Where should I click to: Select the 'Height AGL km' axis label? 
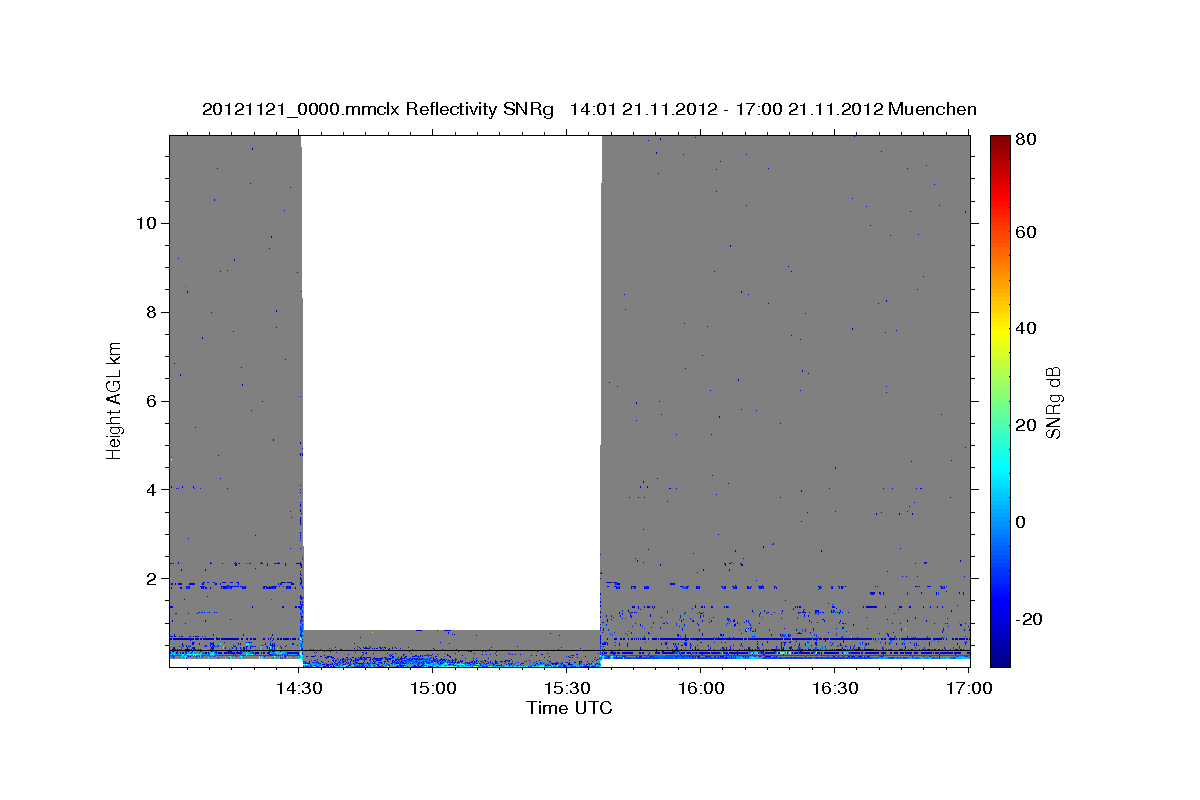(115, 401)
